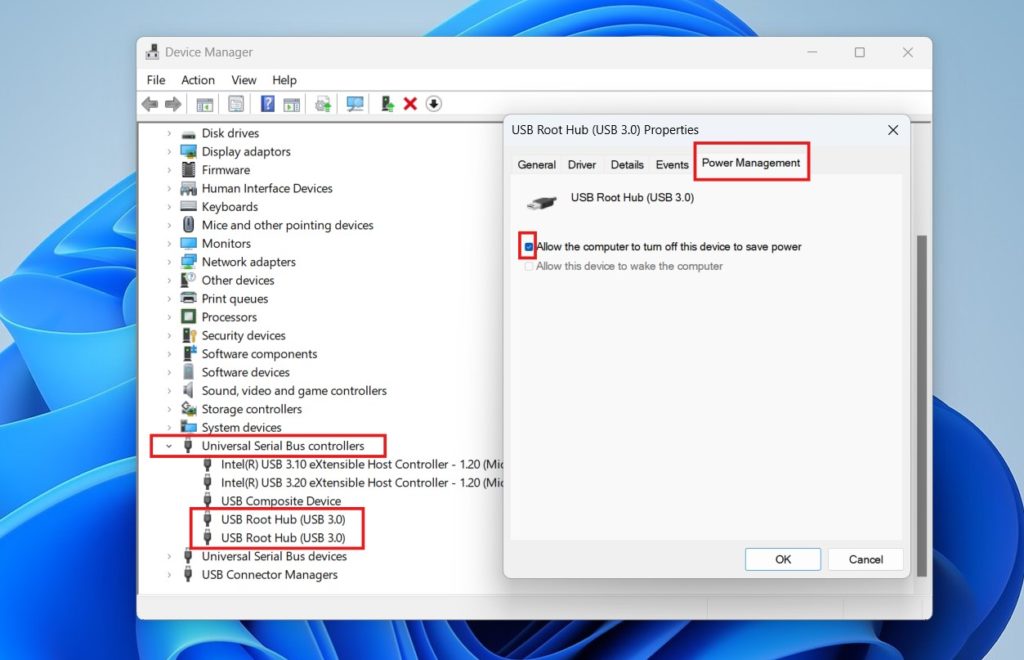Click the red Uninstall device icon

(410, 103)
